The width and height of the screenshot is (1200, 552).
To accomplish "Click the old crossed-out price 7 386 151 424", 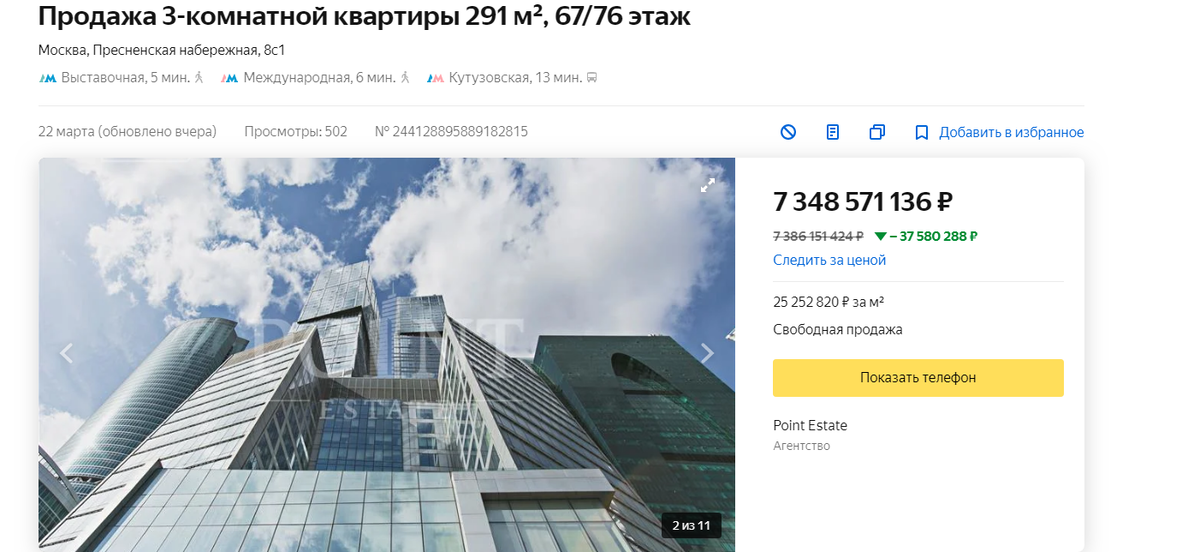I will (818, 237).
